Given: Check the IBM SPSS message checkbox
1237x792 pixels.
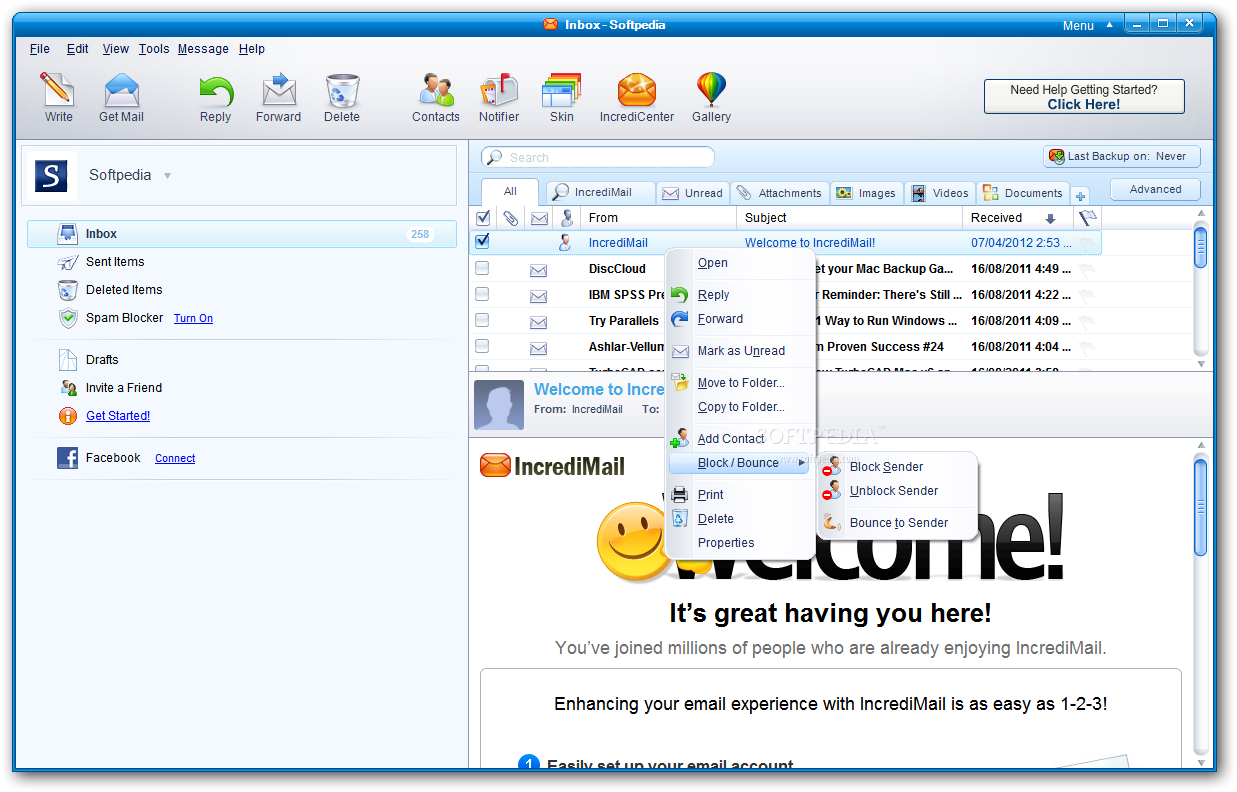Looking at the screenshot, I should click(482, 294).
